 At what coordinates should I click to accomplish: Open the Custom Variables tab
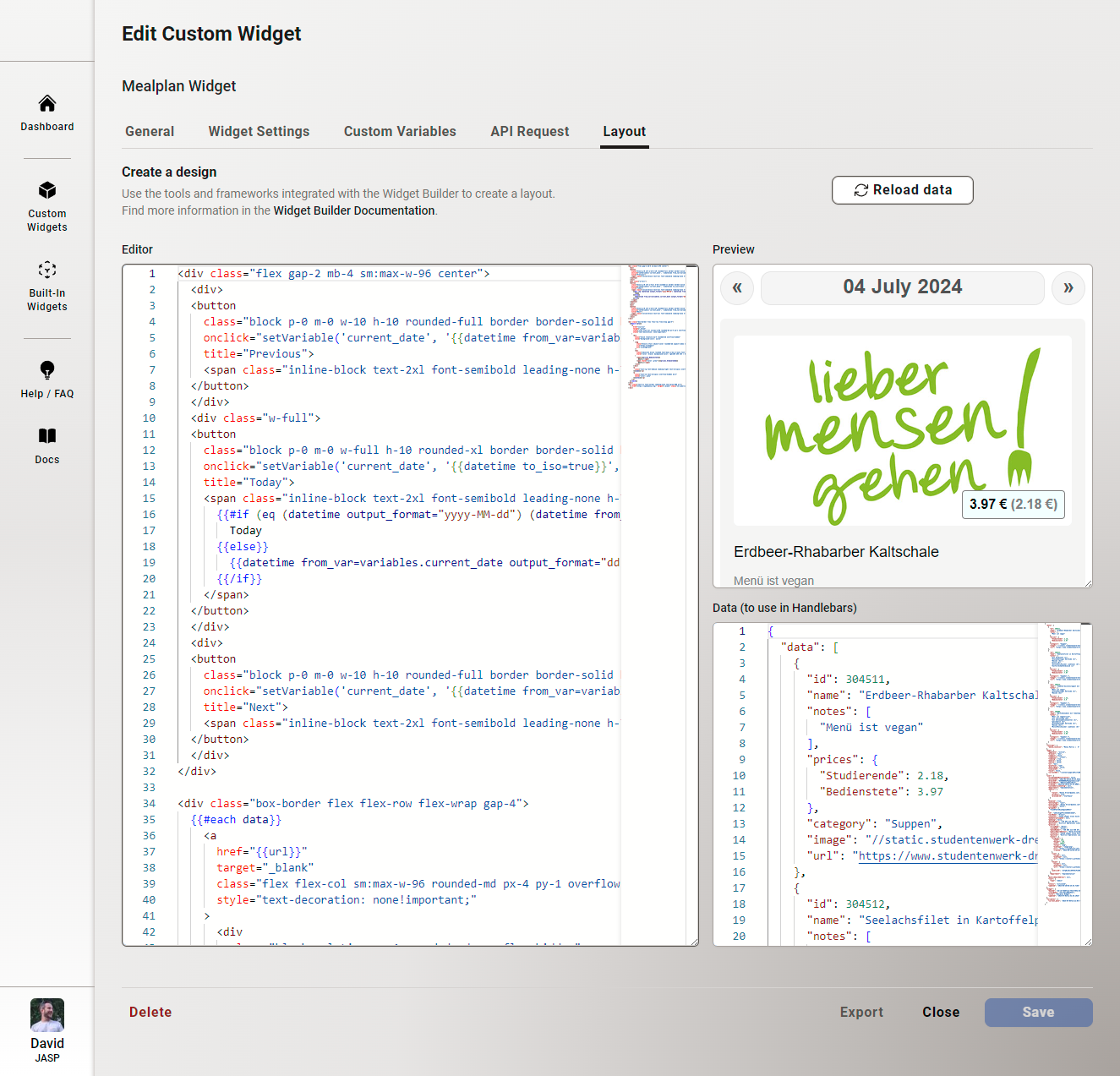click(399, 131)
